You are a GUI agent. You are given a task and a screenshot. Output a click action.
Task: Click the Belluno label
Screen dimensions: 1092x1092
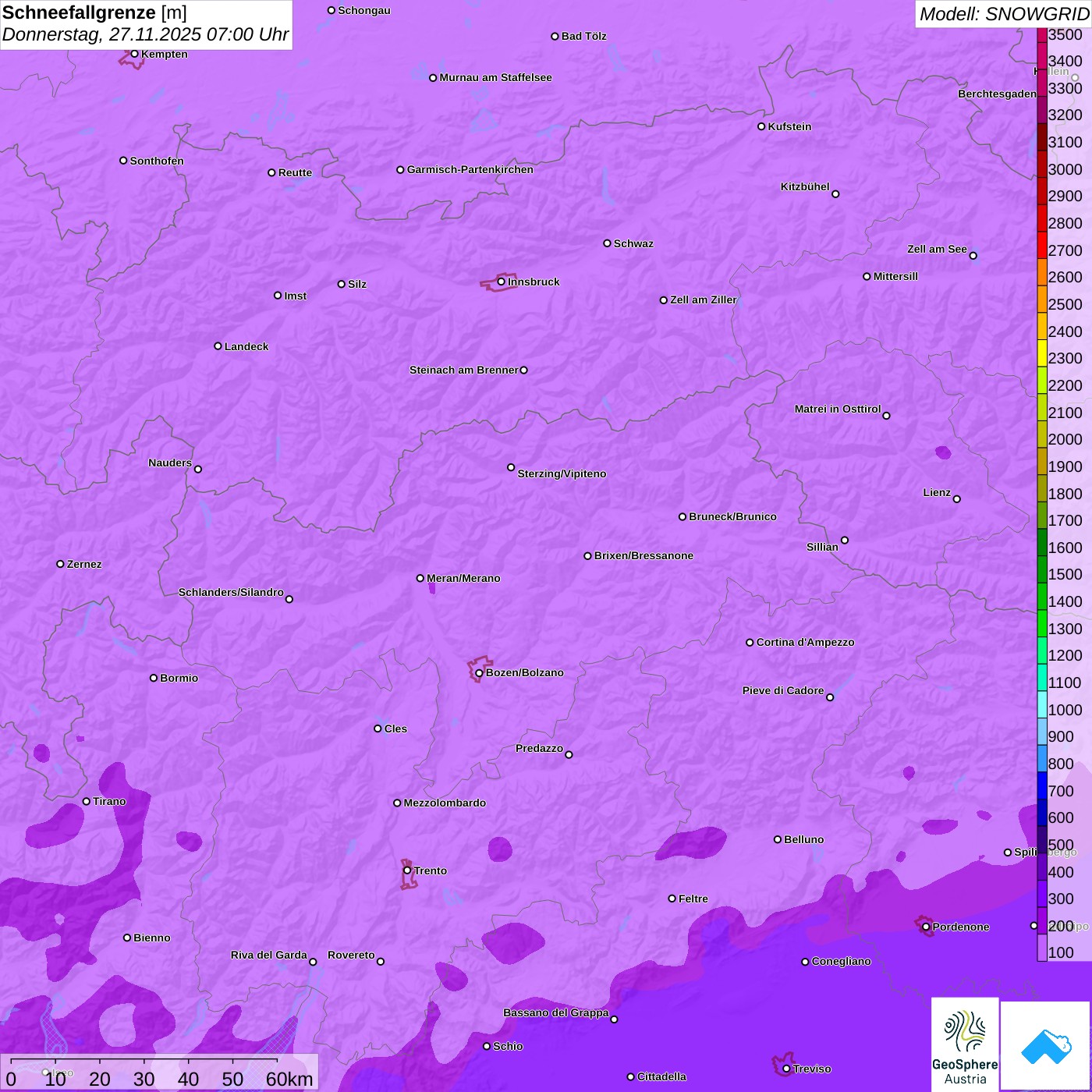pyautogui.click(x=803, y=839)
